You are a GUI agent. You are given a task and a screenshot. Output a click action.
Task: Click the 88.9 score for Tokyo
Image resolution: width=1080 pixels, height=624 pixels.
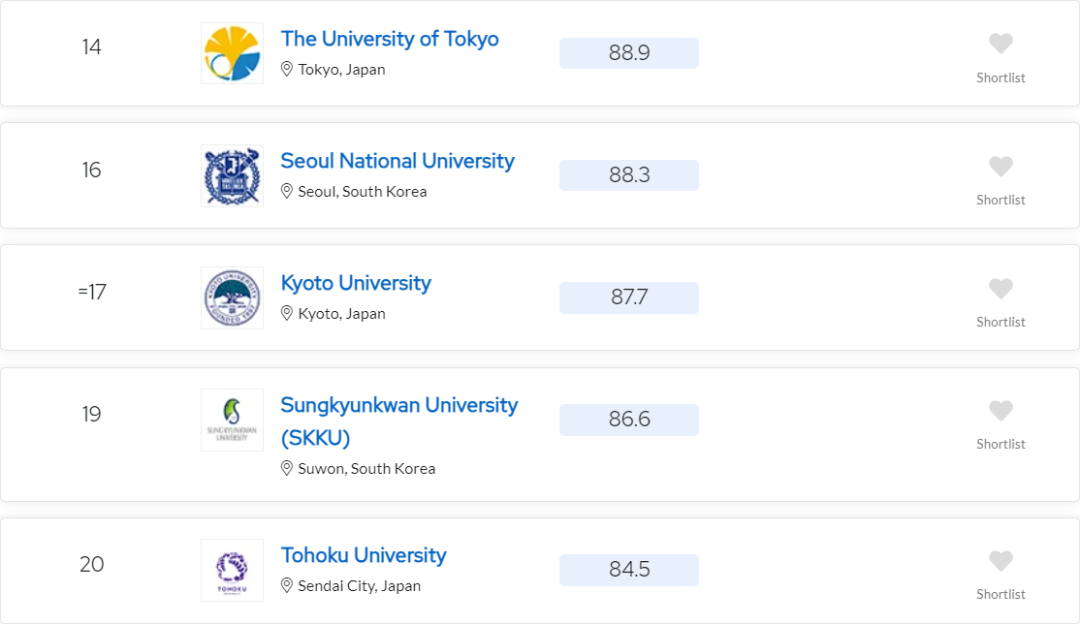(x=629, y=53)
